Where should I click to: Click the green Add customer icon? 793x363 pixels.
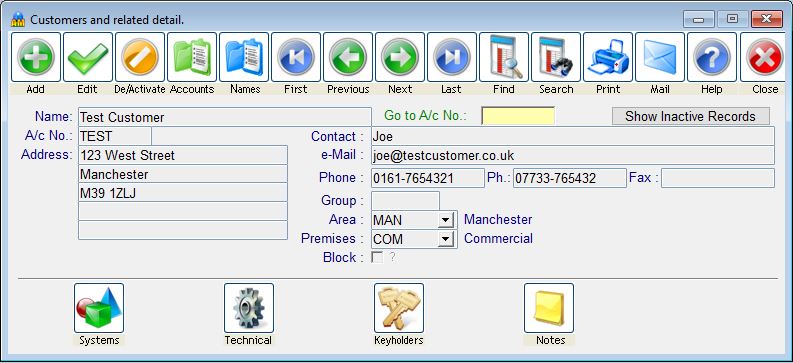click(36, 57)
